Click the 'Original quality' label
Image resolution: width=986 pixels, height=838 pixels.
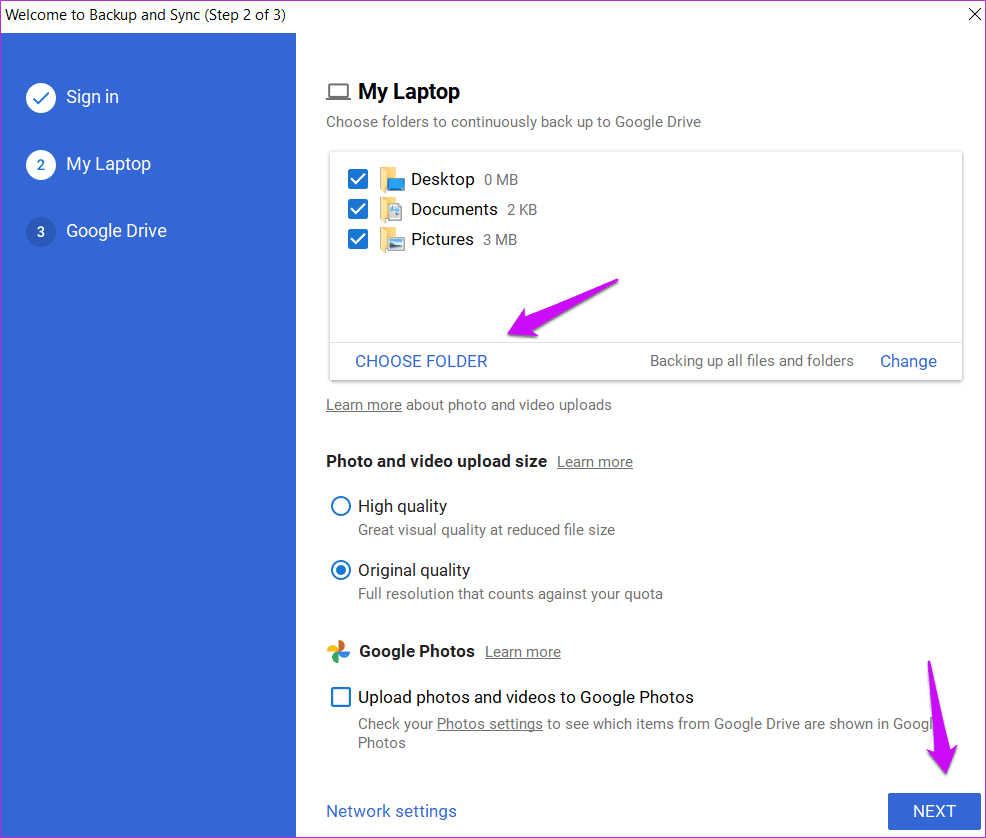point(414,571)
